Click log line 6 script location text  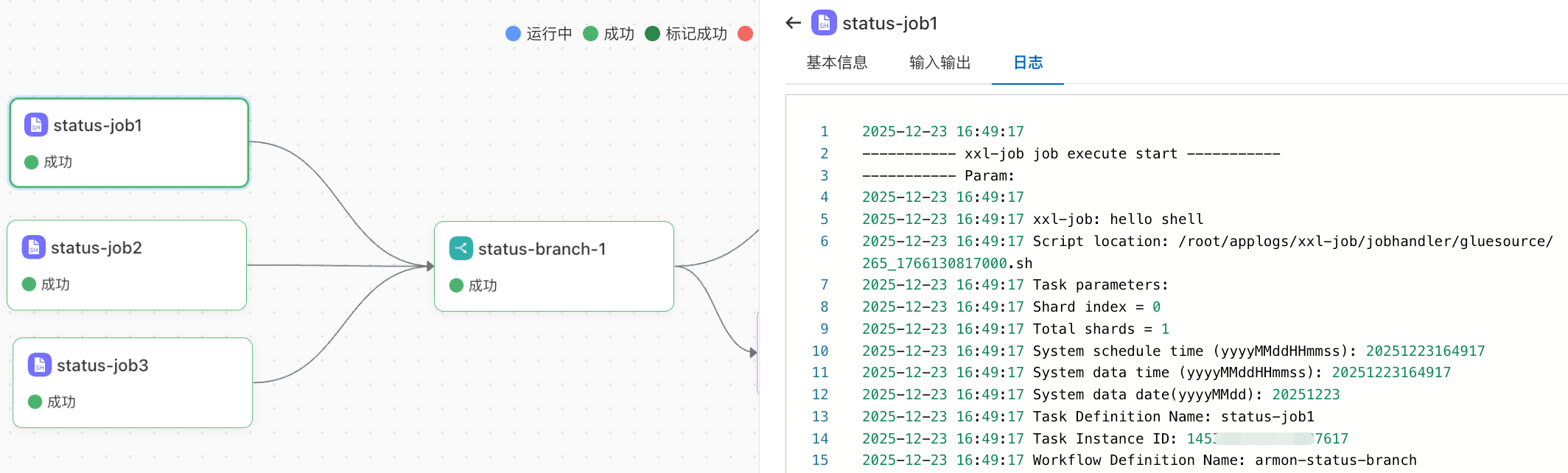pyautogui.click(x=1207, y=252)
